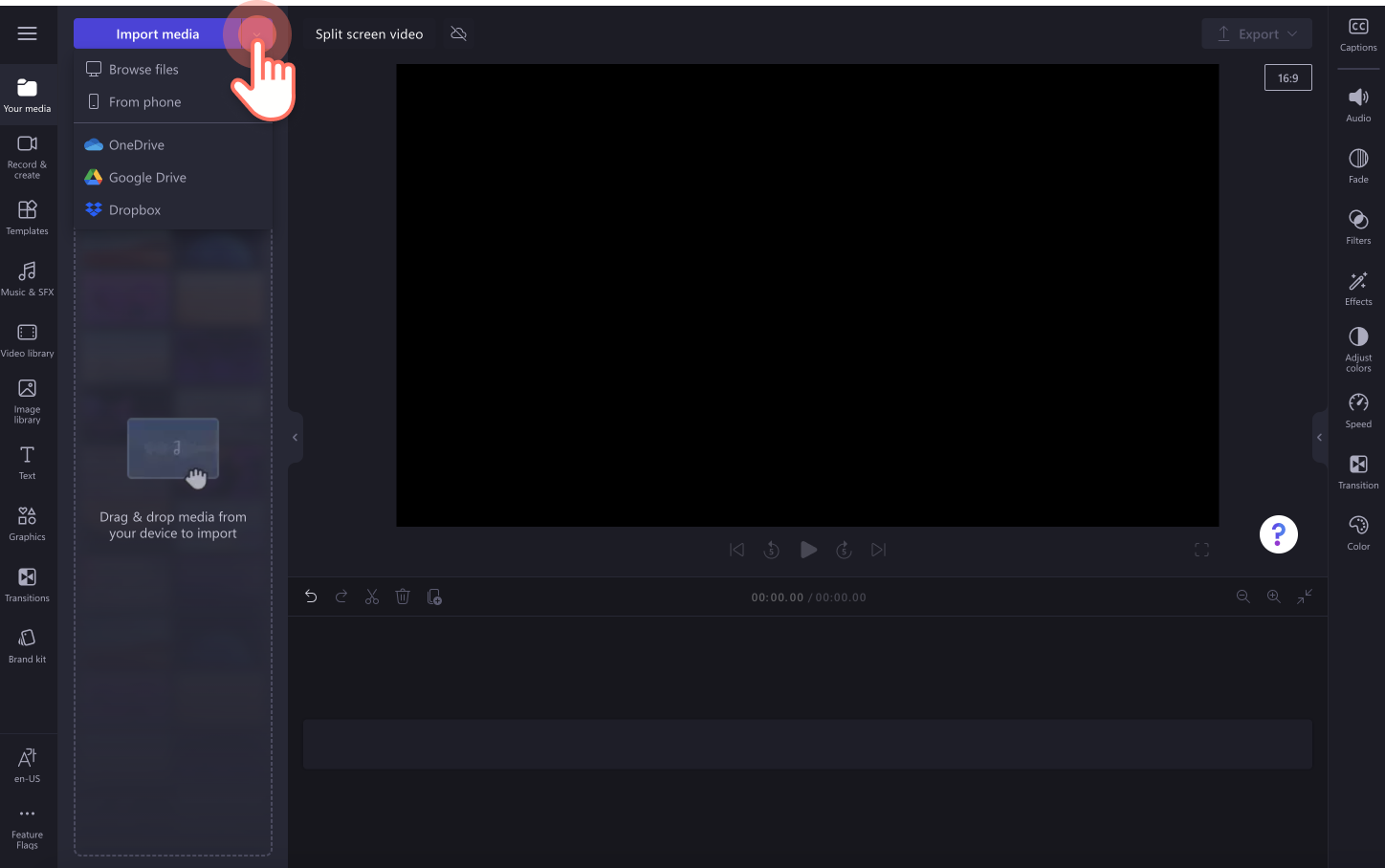The image size is (1385, 868).
Task: Toggle the cloud sync icon next to the title
Action: click(x=458, y=33)
